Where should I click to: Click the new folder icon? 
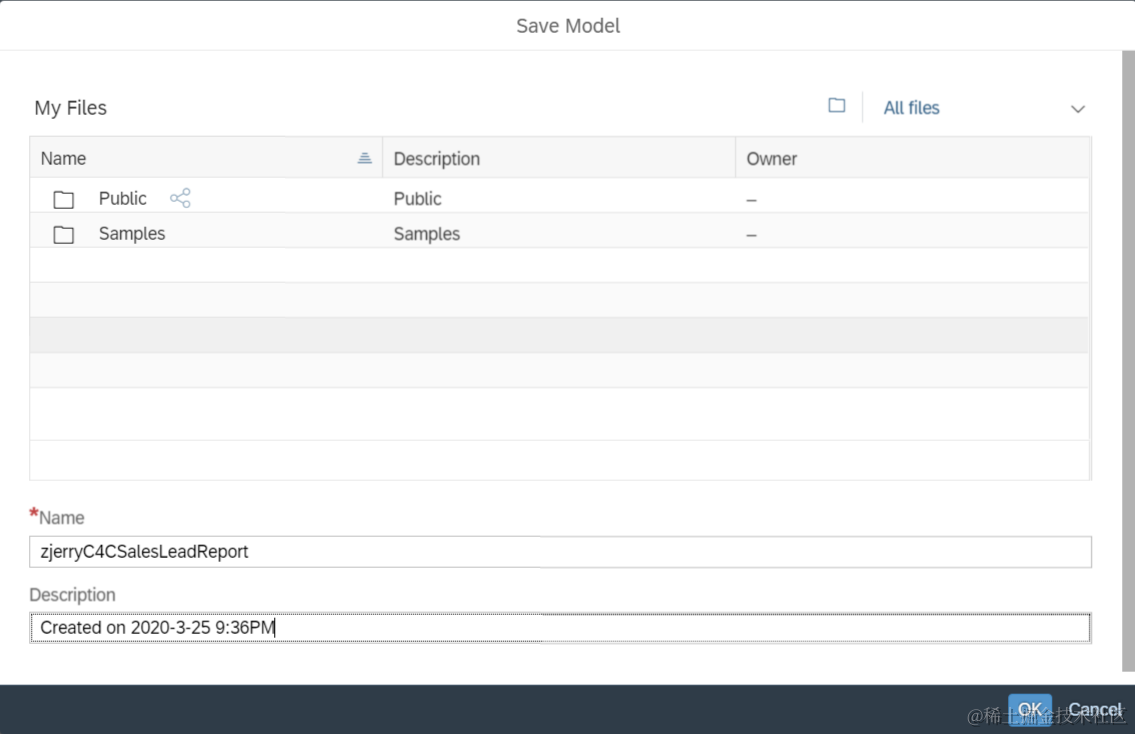click(837, 106)
